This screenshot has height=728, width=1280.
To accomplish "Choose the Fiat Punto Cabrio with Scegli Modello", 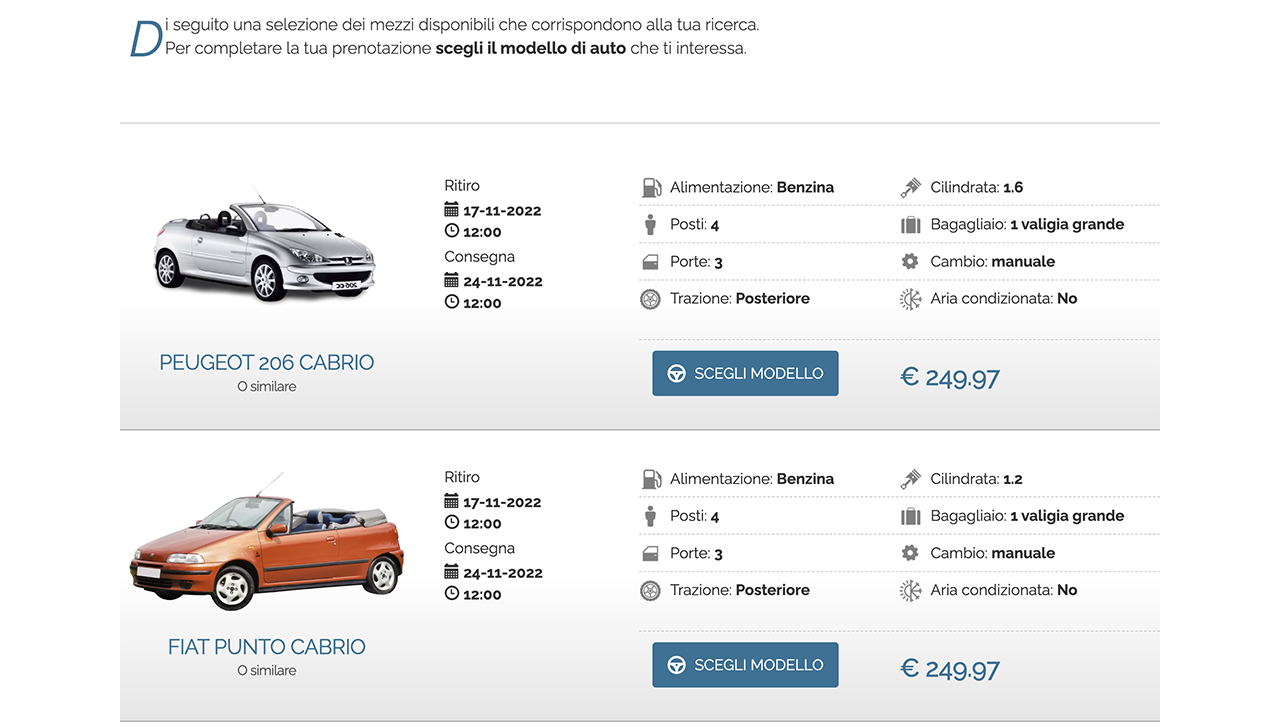I will click(745, 665).
